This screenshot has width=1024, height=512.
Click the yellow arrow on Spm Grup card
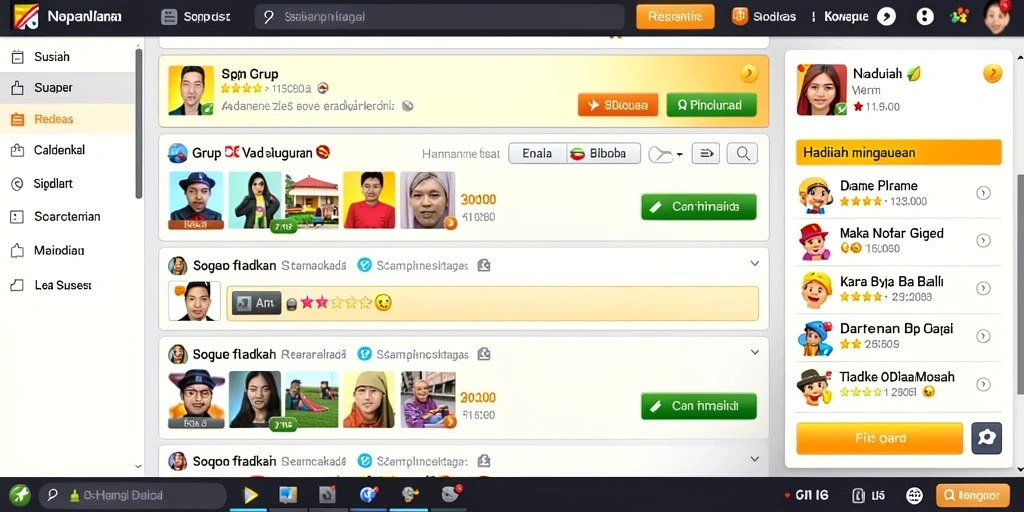click(x=749, y=74)
